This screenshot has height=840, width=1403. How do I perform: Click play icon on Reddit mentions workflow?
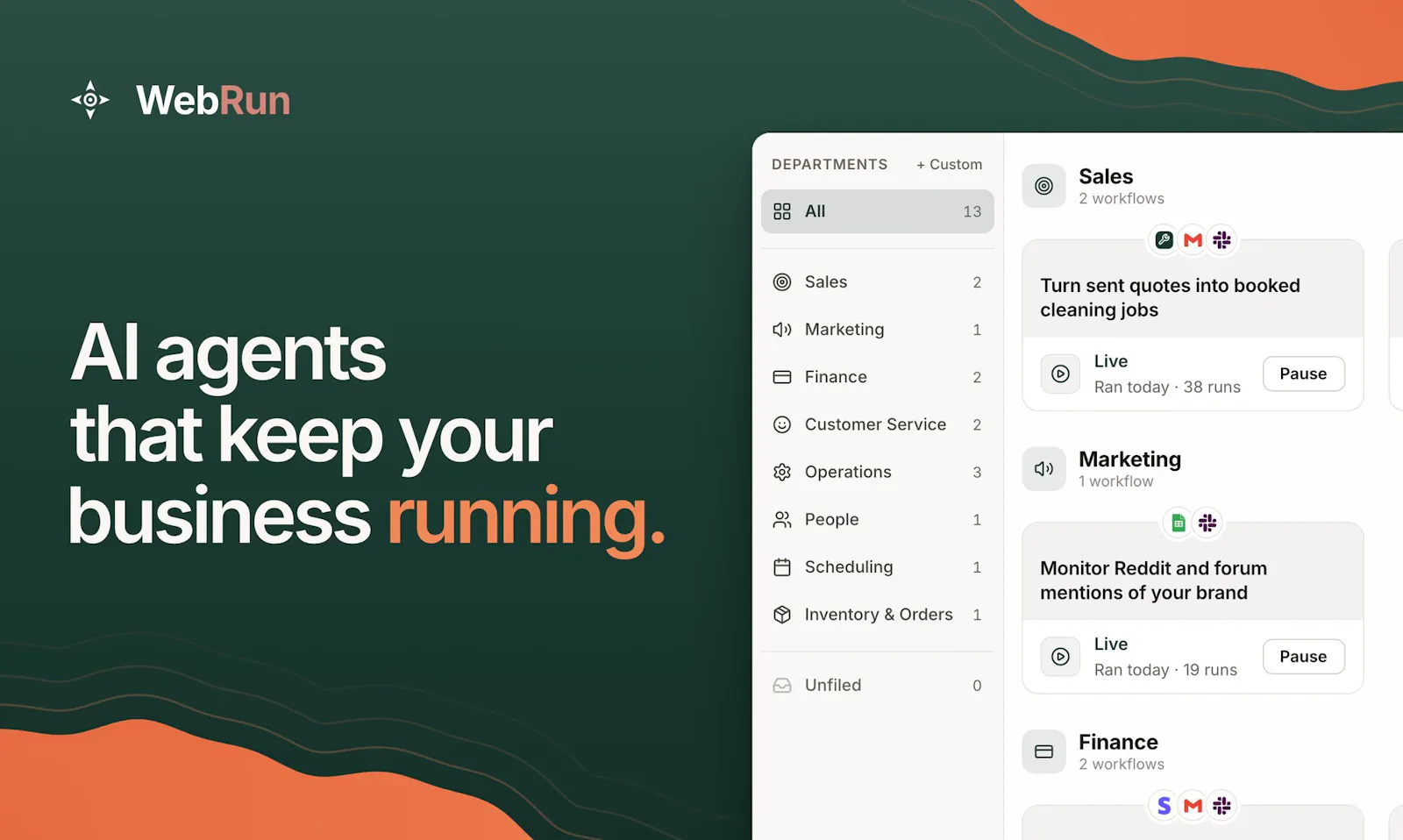coord(1060,657)
